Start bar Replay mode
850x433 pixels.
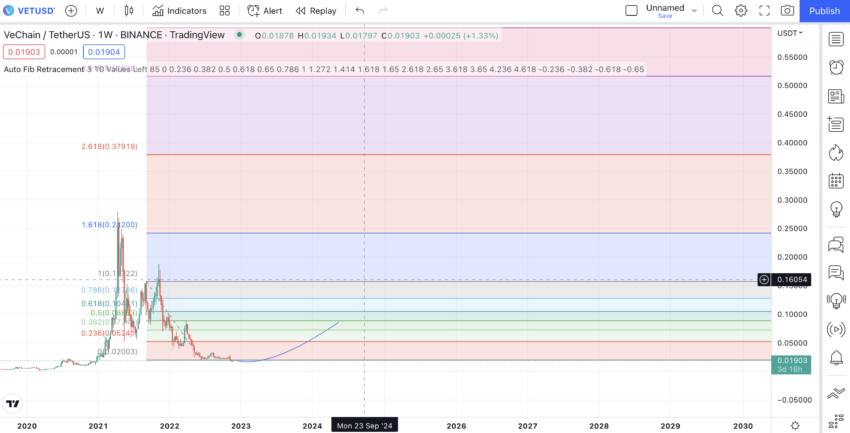pos(314,11)
